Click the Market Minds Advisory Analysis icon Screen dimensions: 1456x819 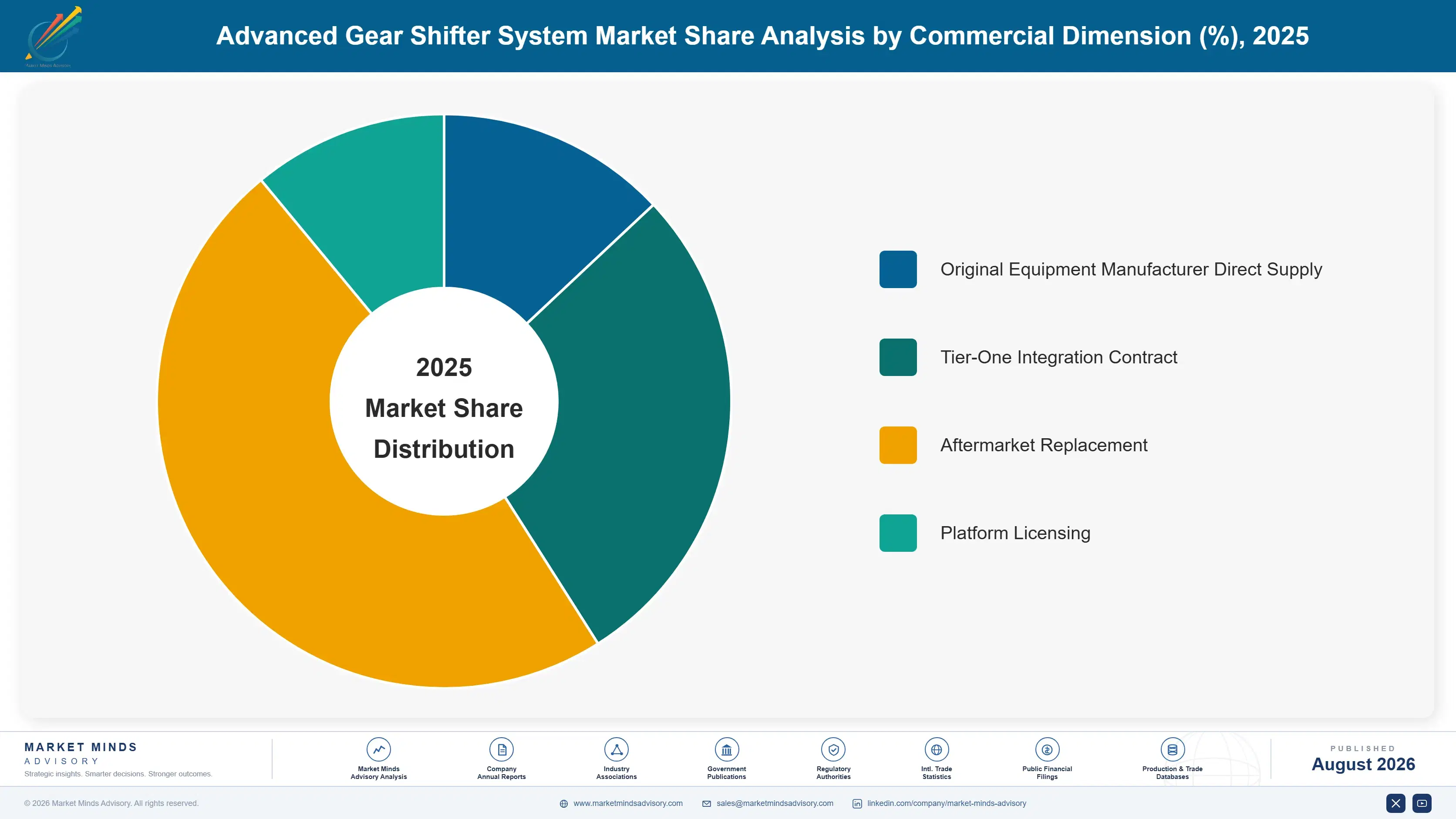(379, 749)
